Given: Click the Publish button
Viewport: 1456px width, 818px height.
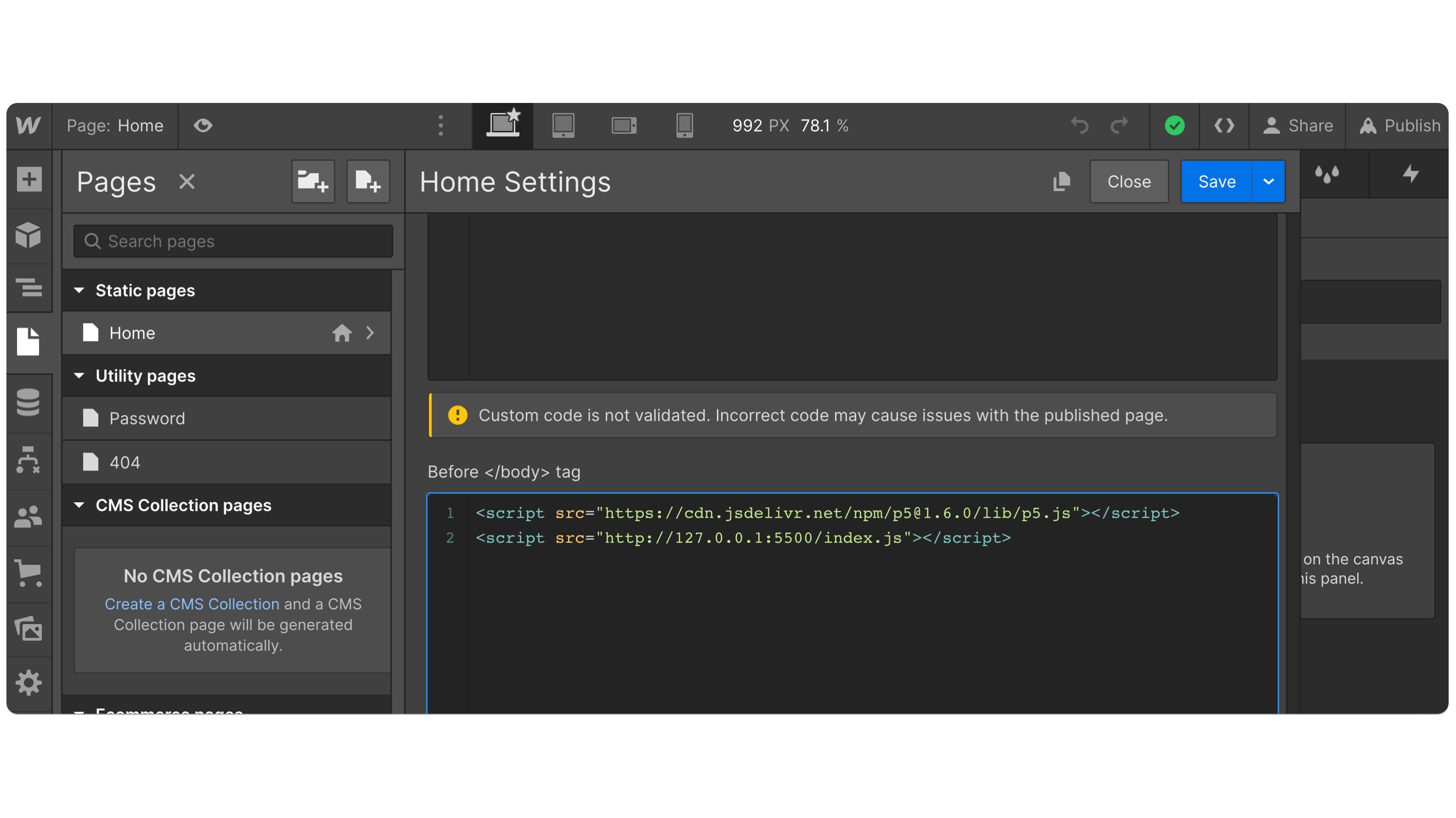Looking at the screenshot, I should tap(1399, 125).
